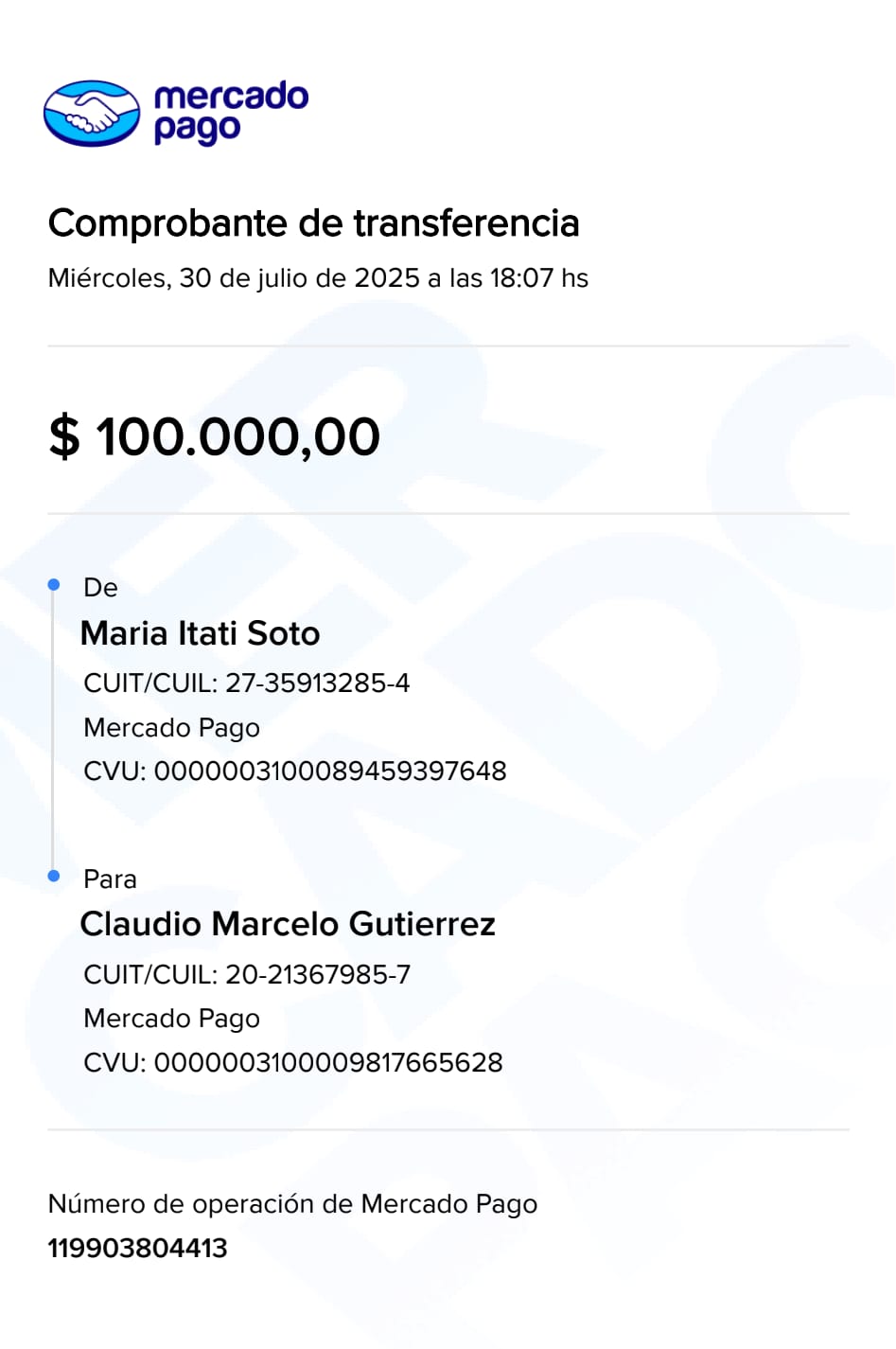This screenshot has height=1349, width=896.
Task: Click "Mercado Pago" under the recipient name
Action: coord(171,1019)
